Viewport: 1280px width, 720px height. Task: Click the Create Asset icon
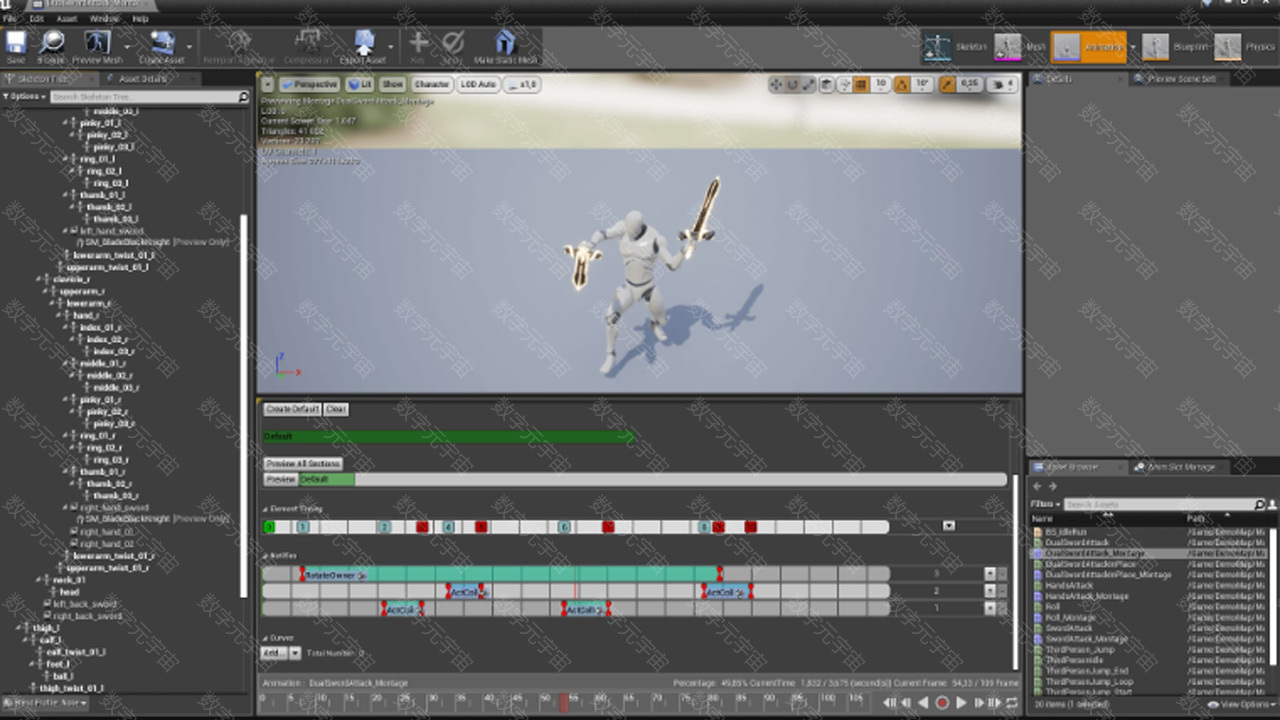click(x=161, y=42)
